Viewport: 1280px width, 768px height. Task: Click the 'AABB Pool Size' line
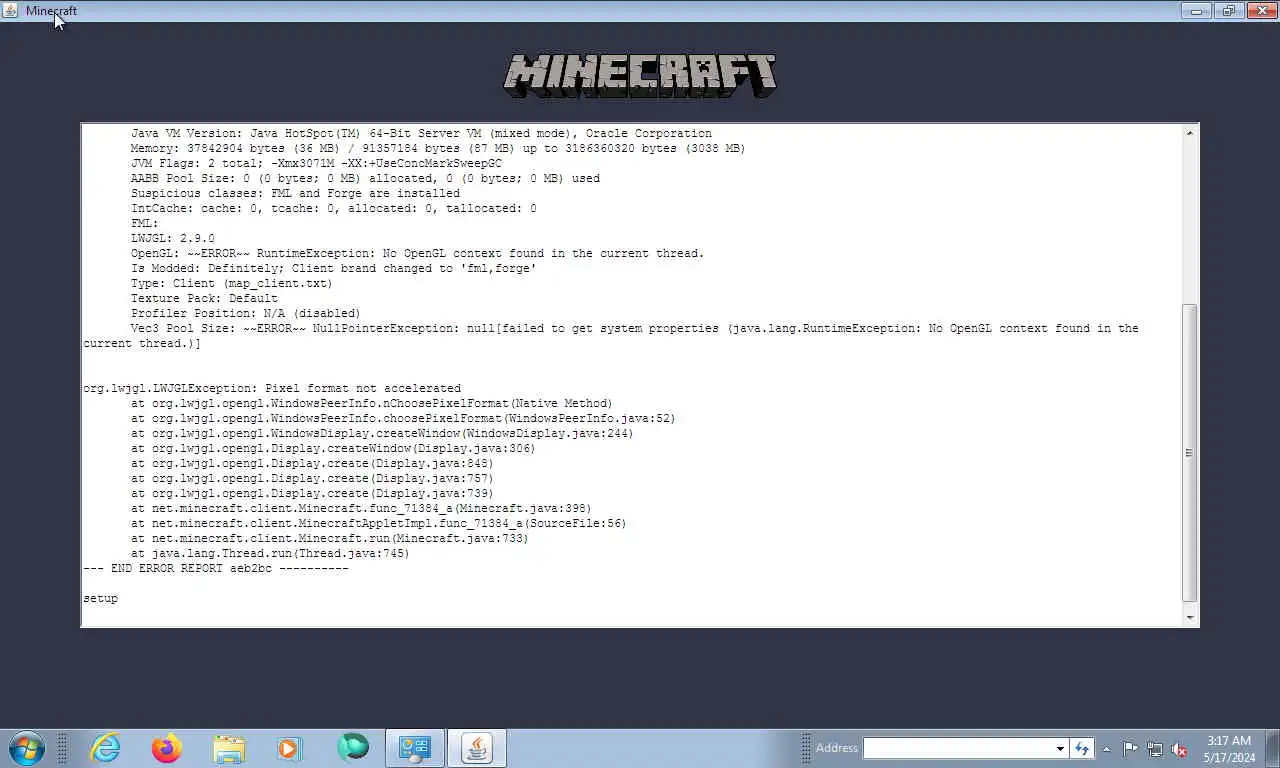coord(365,178)
